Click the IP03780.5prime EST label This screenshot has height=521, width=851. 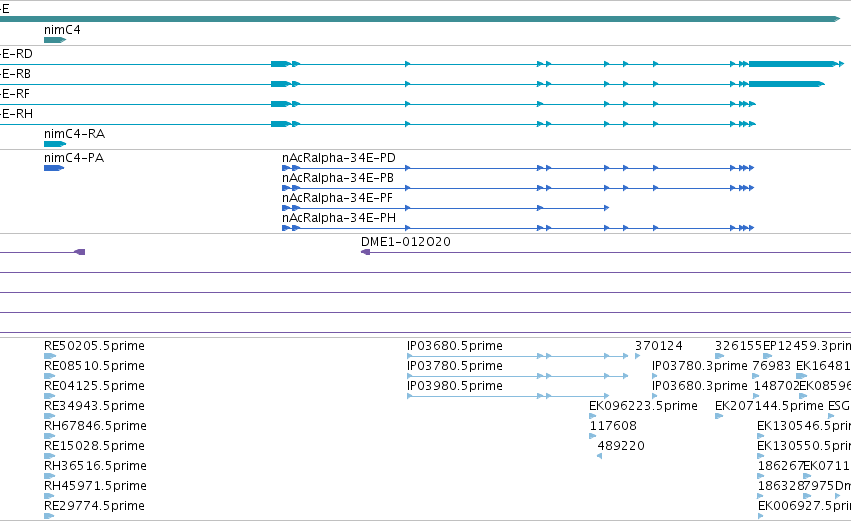[x=455, y=366]
